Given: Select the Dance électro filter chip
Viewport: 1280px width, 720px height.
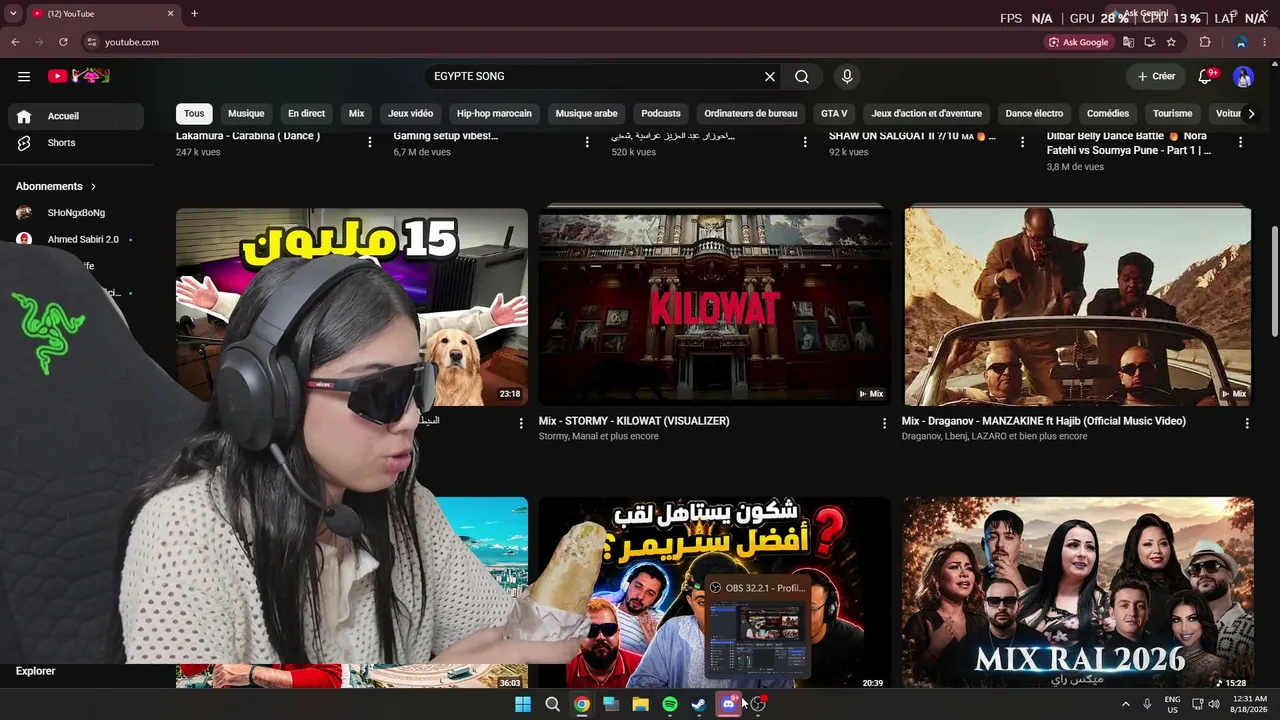Looking at the screenshot, I should click(1034, 114).
